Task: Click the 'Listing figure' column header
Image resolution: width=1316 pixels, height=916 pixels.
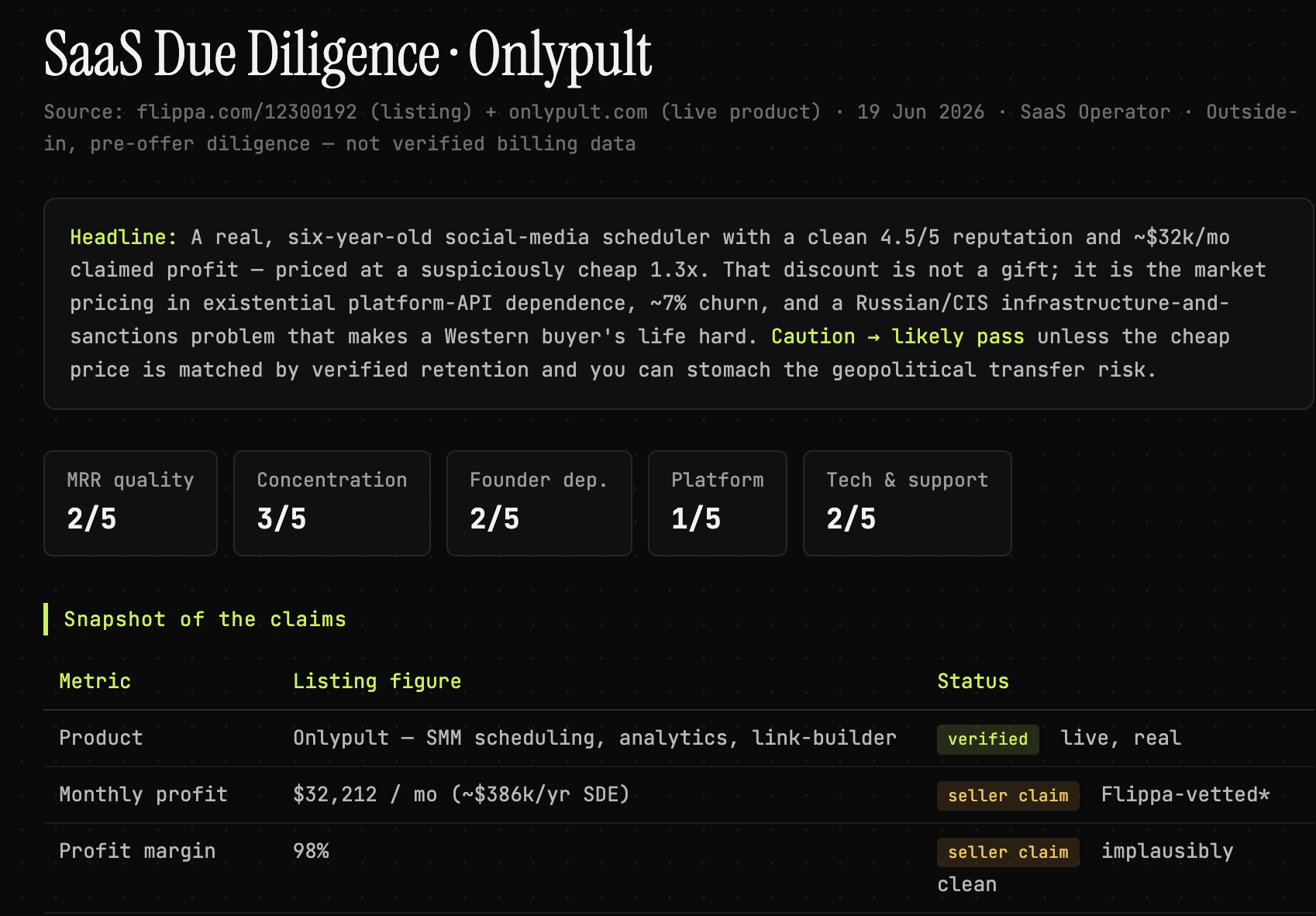Action: click(x=377, y=681)
